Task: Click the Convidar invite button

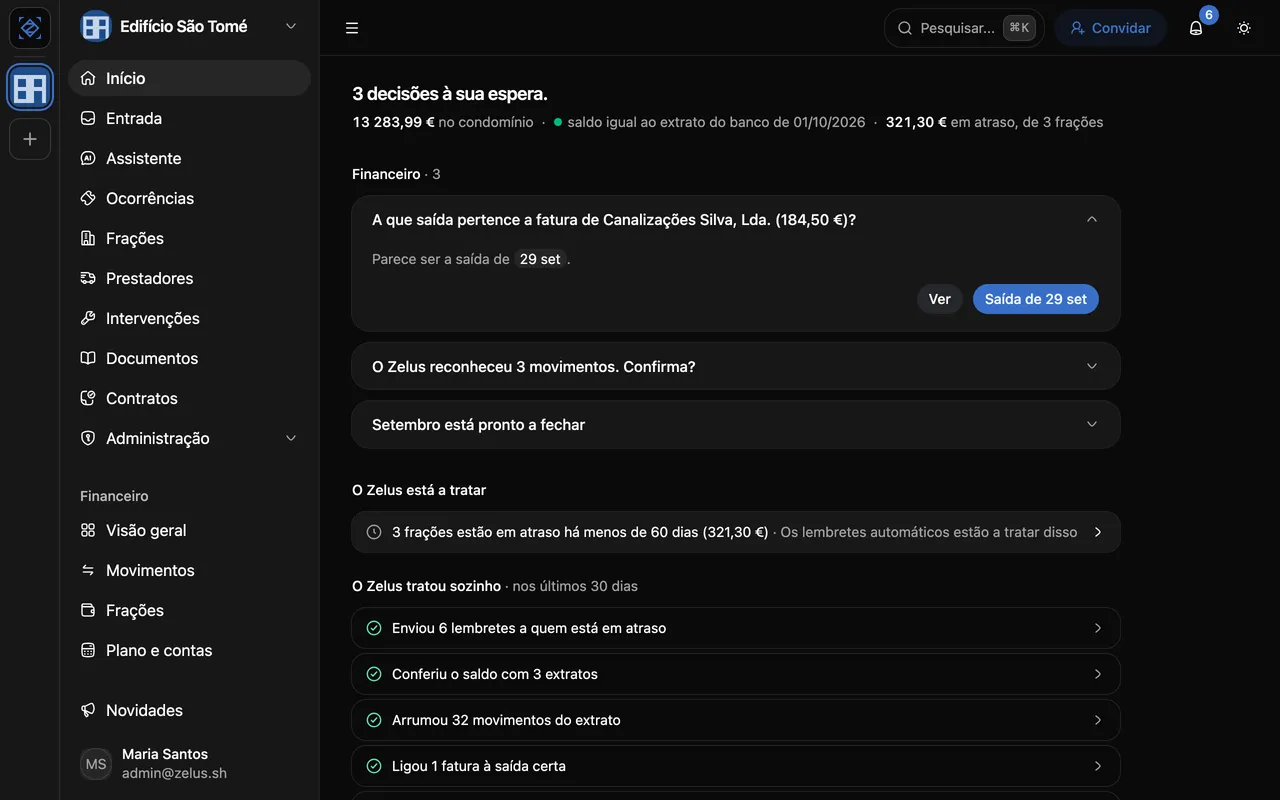Action: click(x=1110, y=28)
